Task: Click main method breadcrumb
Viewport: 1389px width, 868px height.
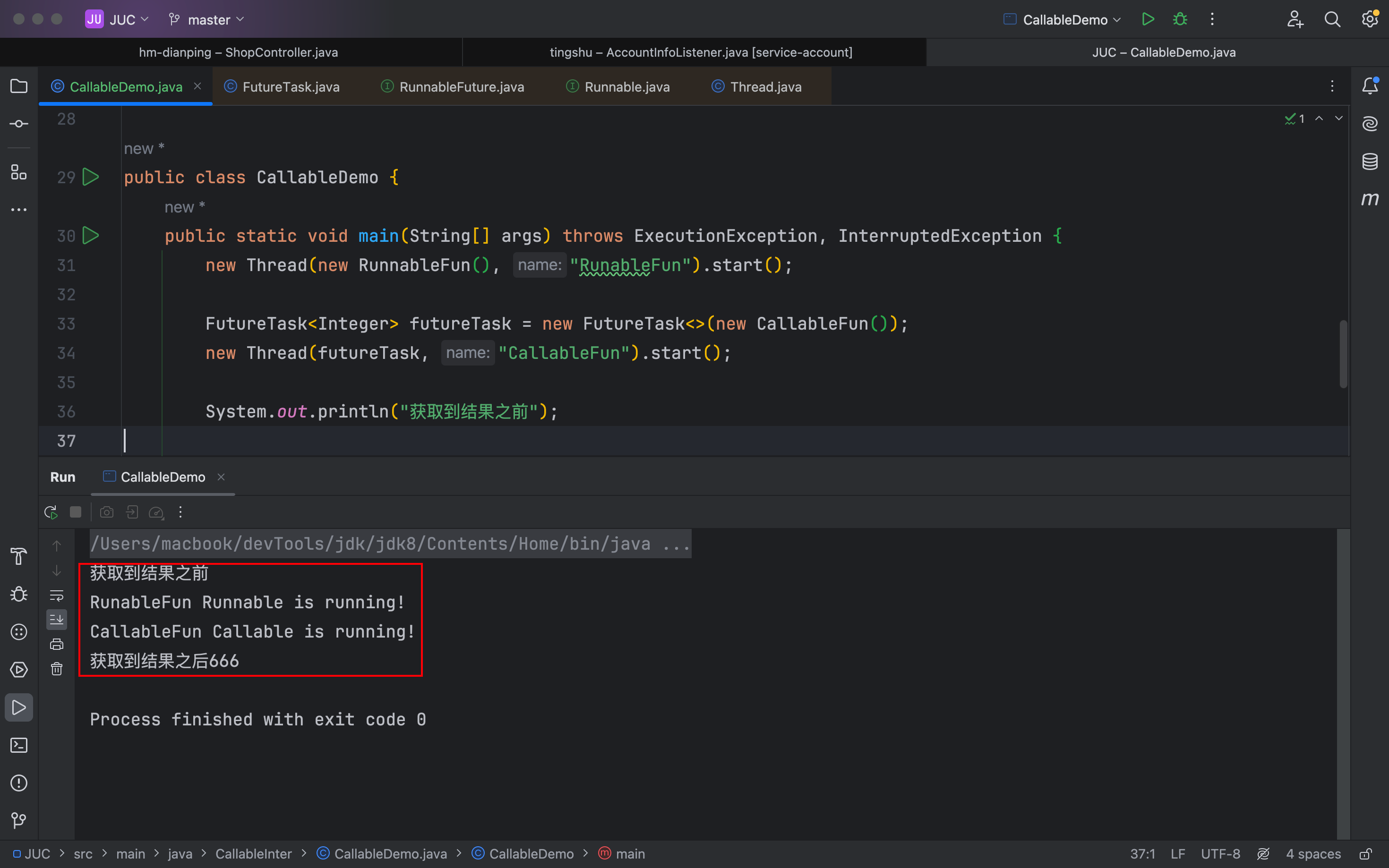Action: point(622,854)
